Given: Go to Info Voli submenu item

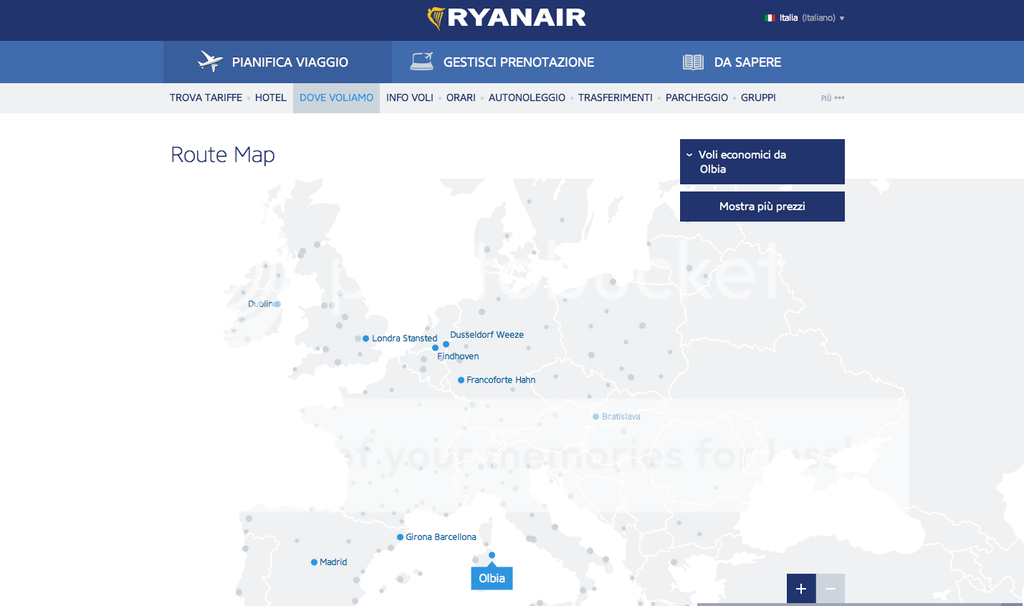Looking at the screenshot, I should (409, 98).
